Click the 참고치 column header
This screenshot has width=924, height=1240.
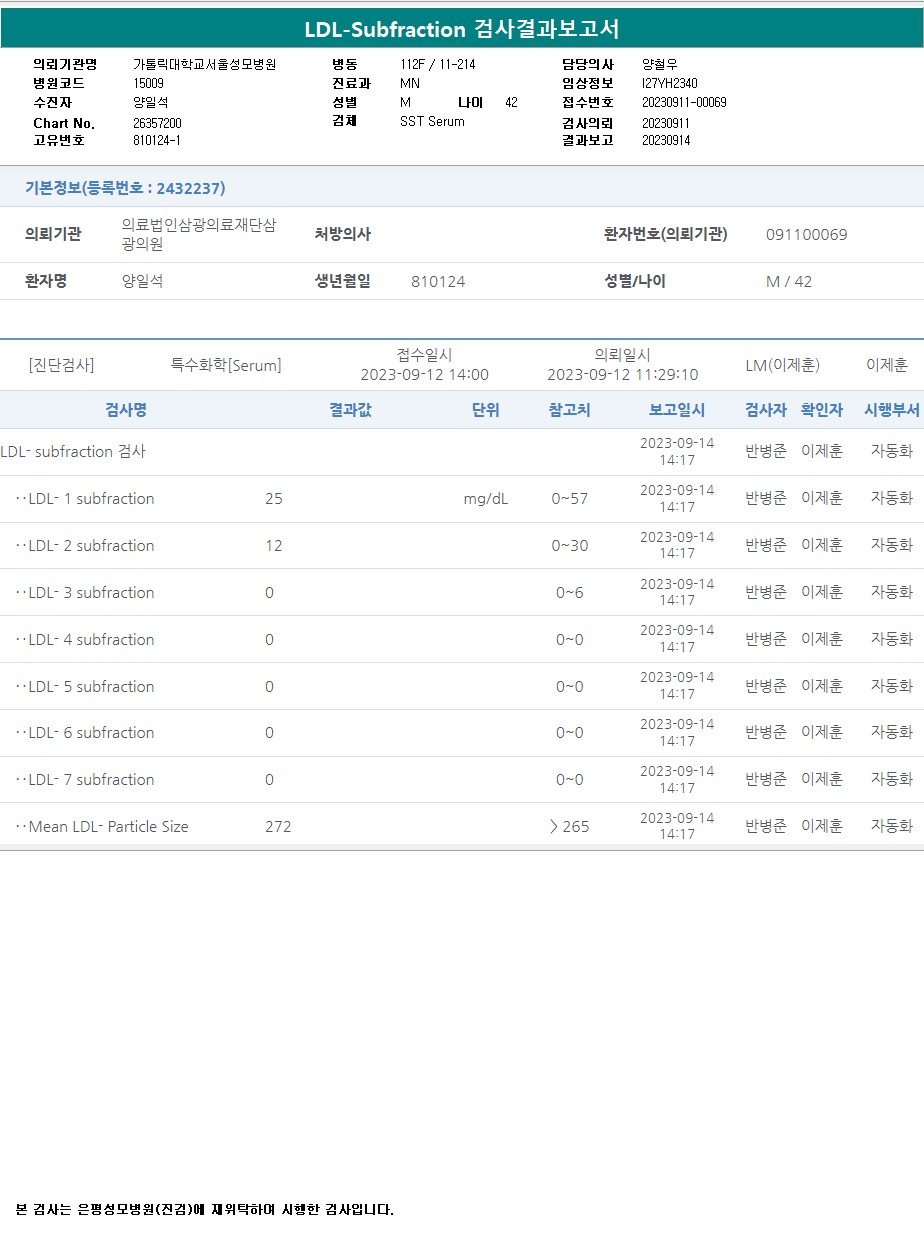tap(569, 410)
